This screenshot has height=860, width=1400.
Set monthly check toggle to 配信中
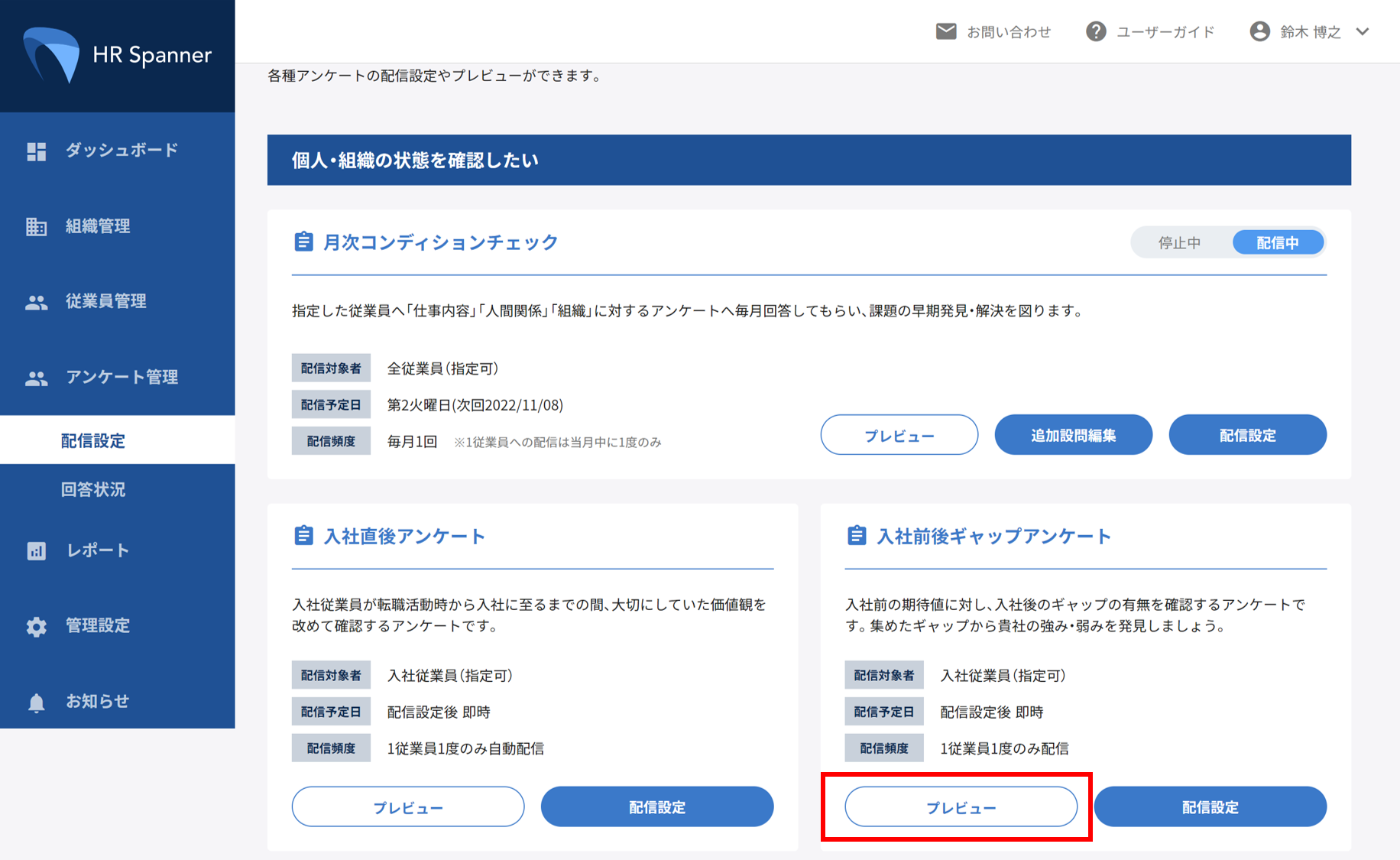[x=1277, y=243]
